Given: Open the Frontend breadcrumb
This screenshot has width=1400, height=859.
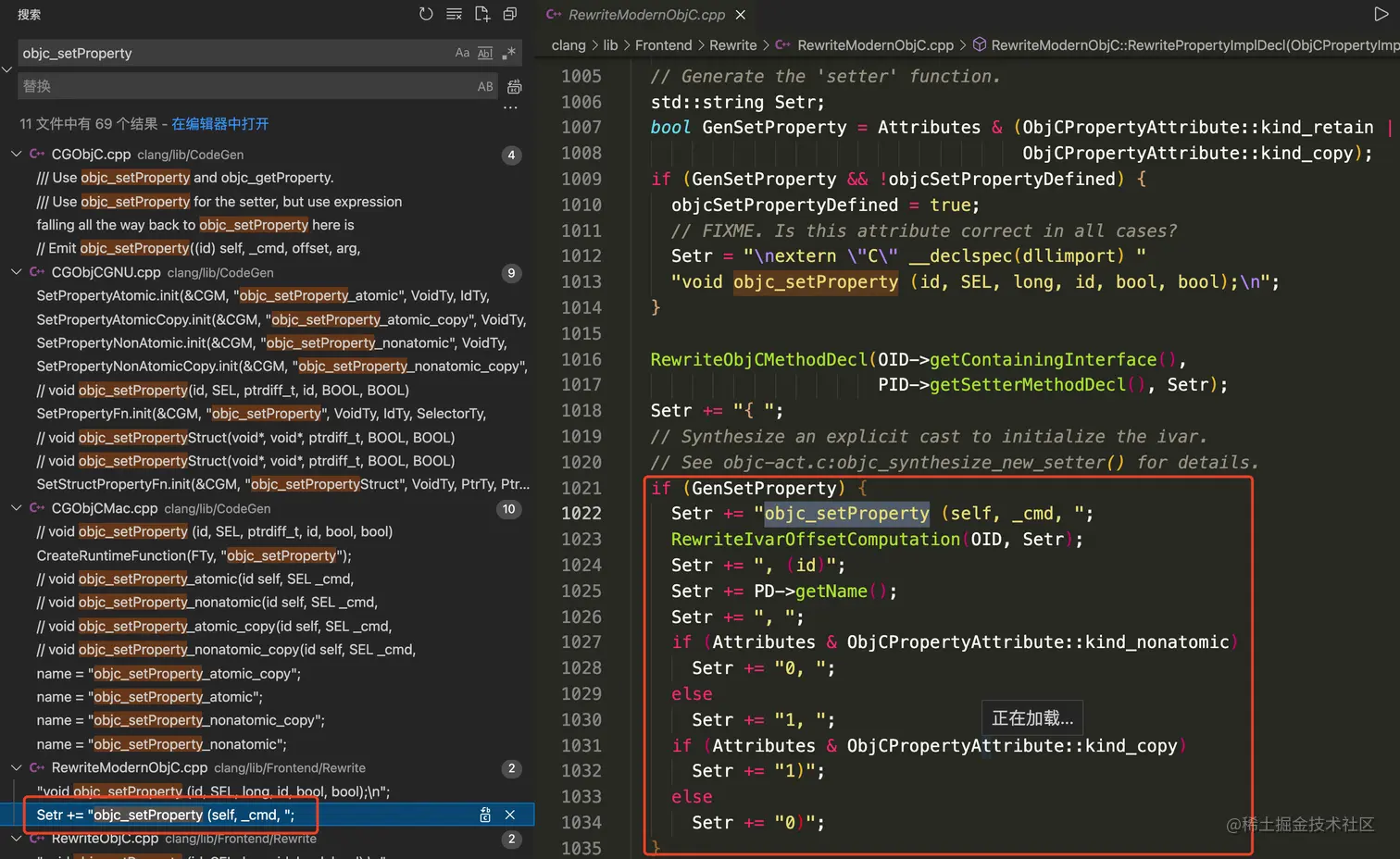Looking at the screenshot, I should pos(663,44).
